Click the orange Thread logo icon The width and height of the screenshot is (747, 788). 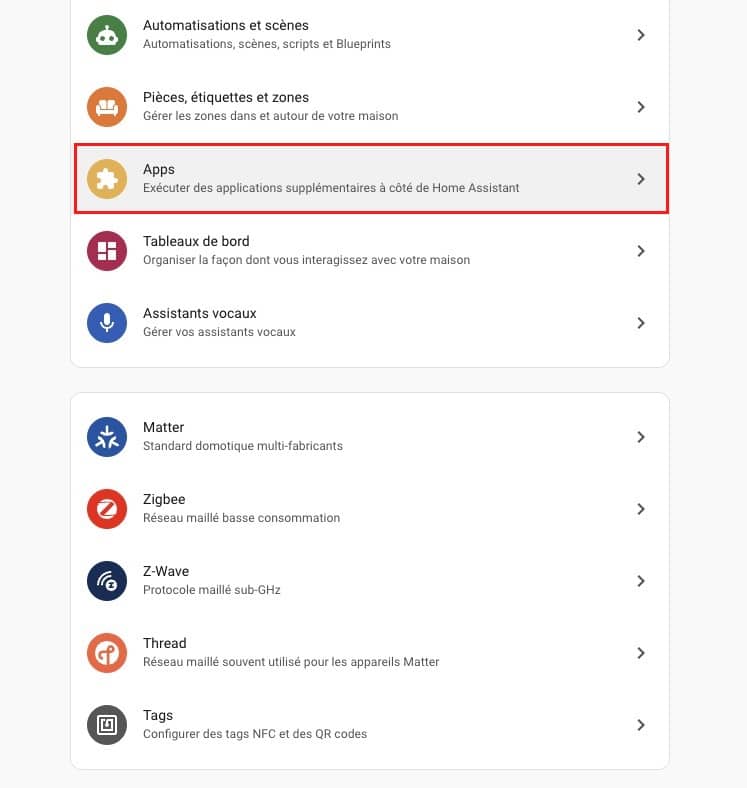point(106,653)
